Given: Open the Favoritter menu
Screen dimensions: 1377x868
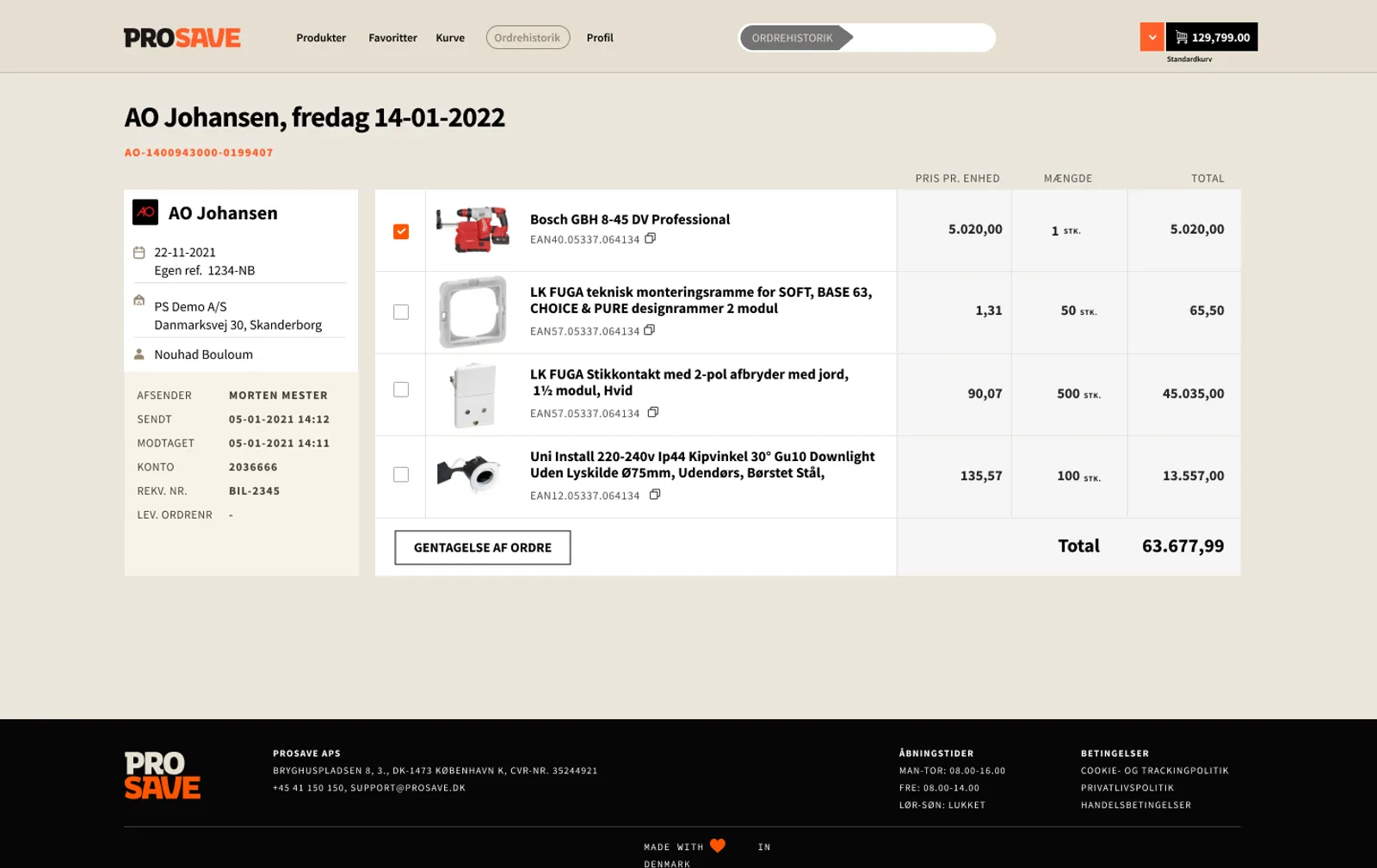Looking at the screenshot, I should pyautogui.click(x=392, y=38).
